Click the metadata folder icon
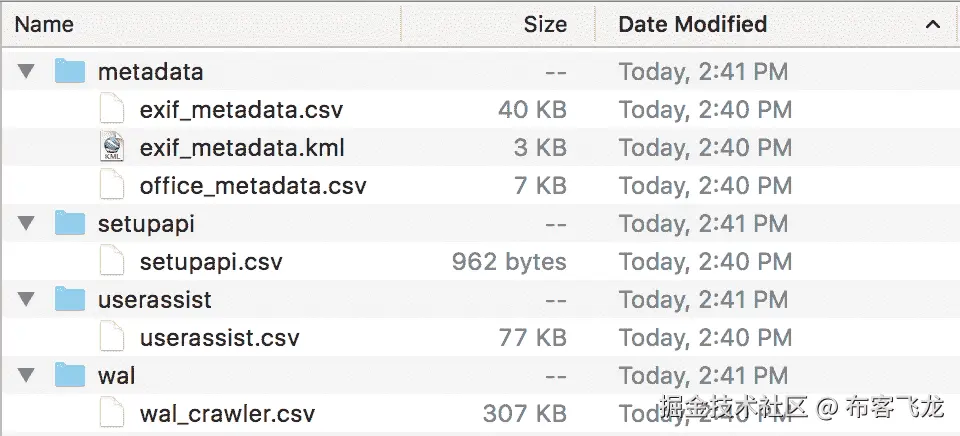This screenshot has height=436, width=960. point(70,72)
